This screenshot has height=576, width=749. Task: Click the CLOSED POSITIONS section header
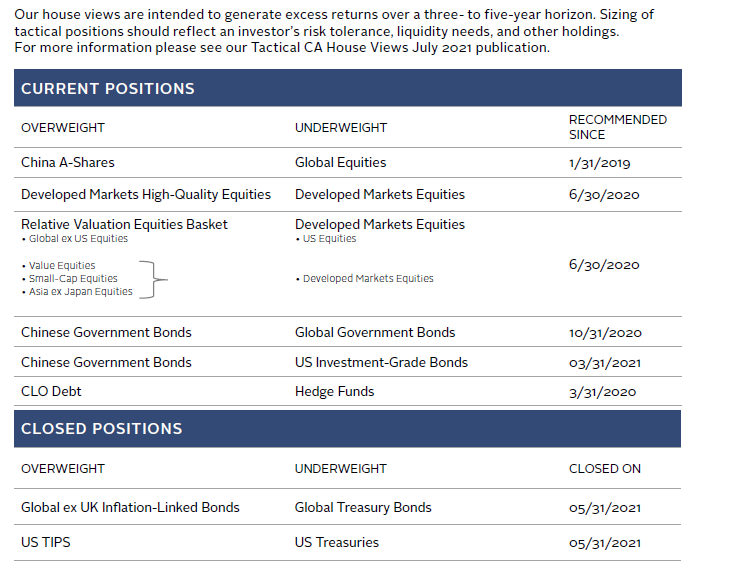click(x=102, y=428)
